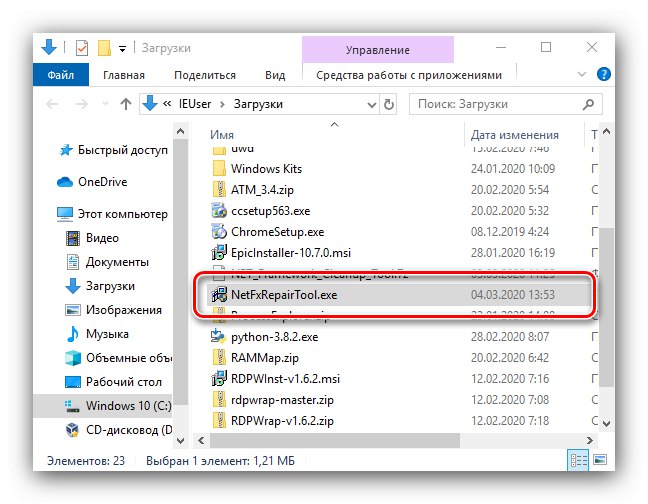Select the ATM_3.4.zip file
Viewport: 648px width, 504px height.
[262, 190]
